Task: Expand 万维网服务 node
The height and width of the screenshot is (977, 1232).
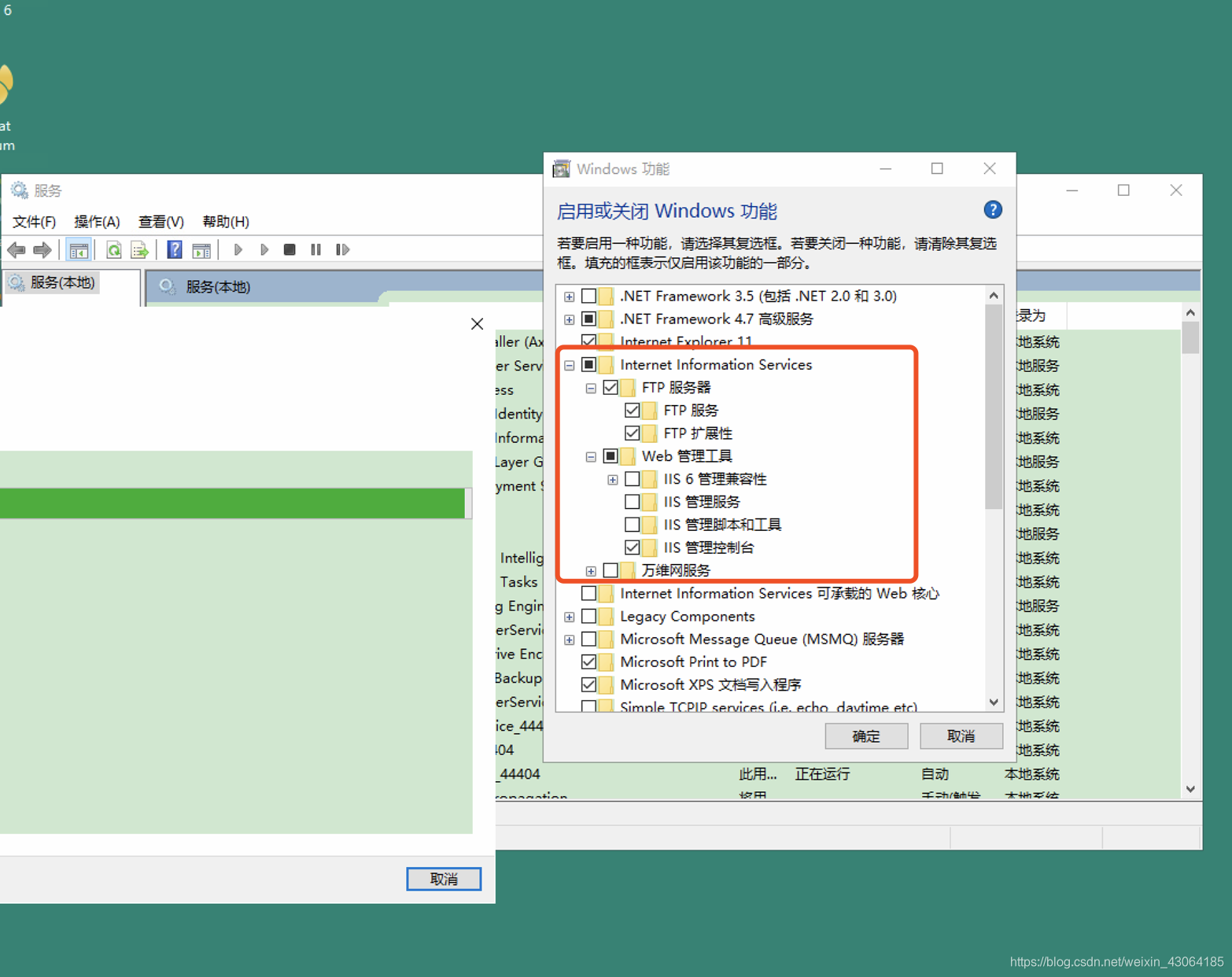Action: (591, 571)
